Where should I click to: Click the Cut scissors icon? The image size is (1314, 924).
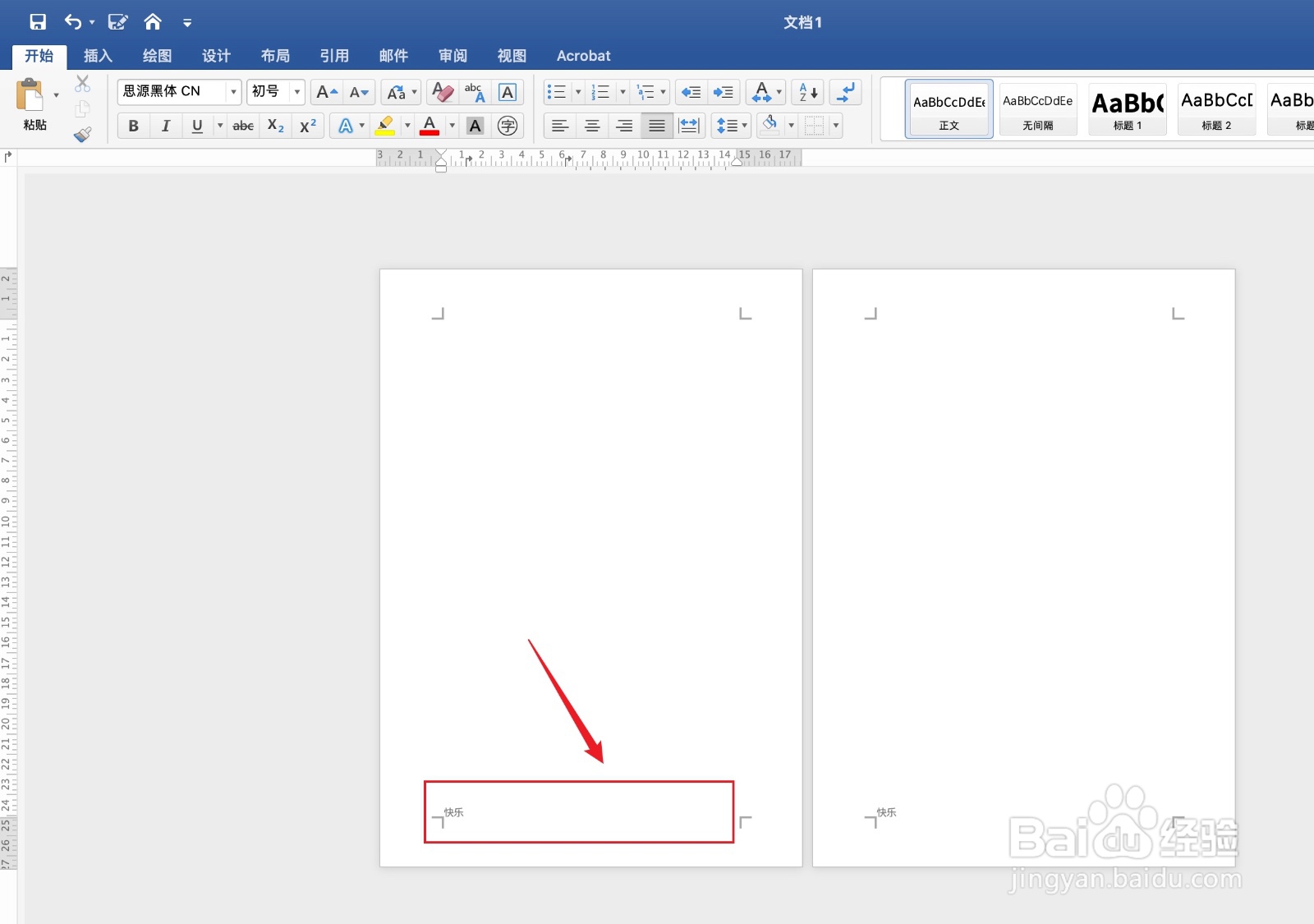82,84
